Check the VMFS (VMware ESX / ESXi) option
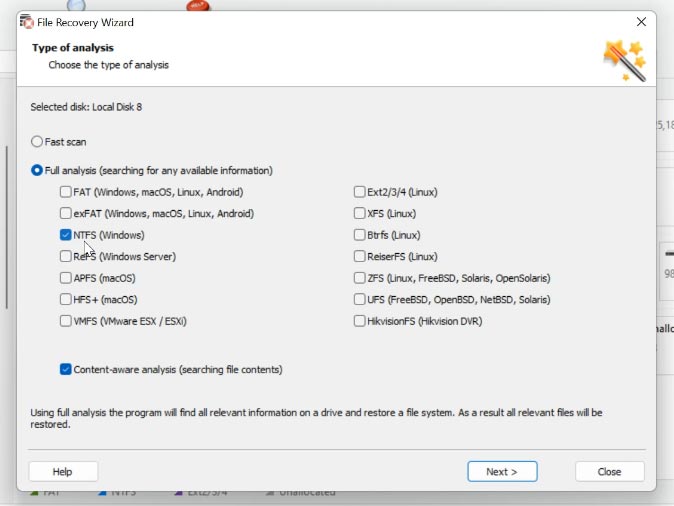The image size is (674, 506). point(65,321)
